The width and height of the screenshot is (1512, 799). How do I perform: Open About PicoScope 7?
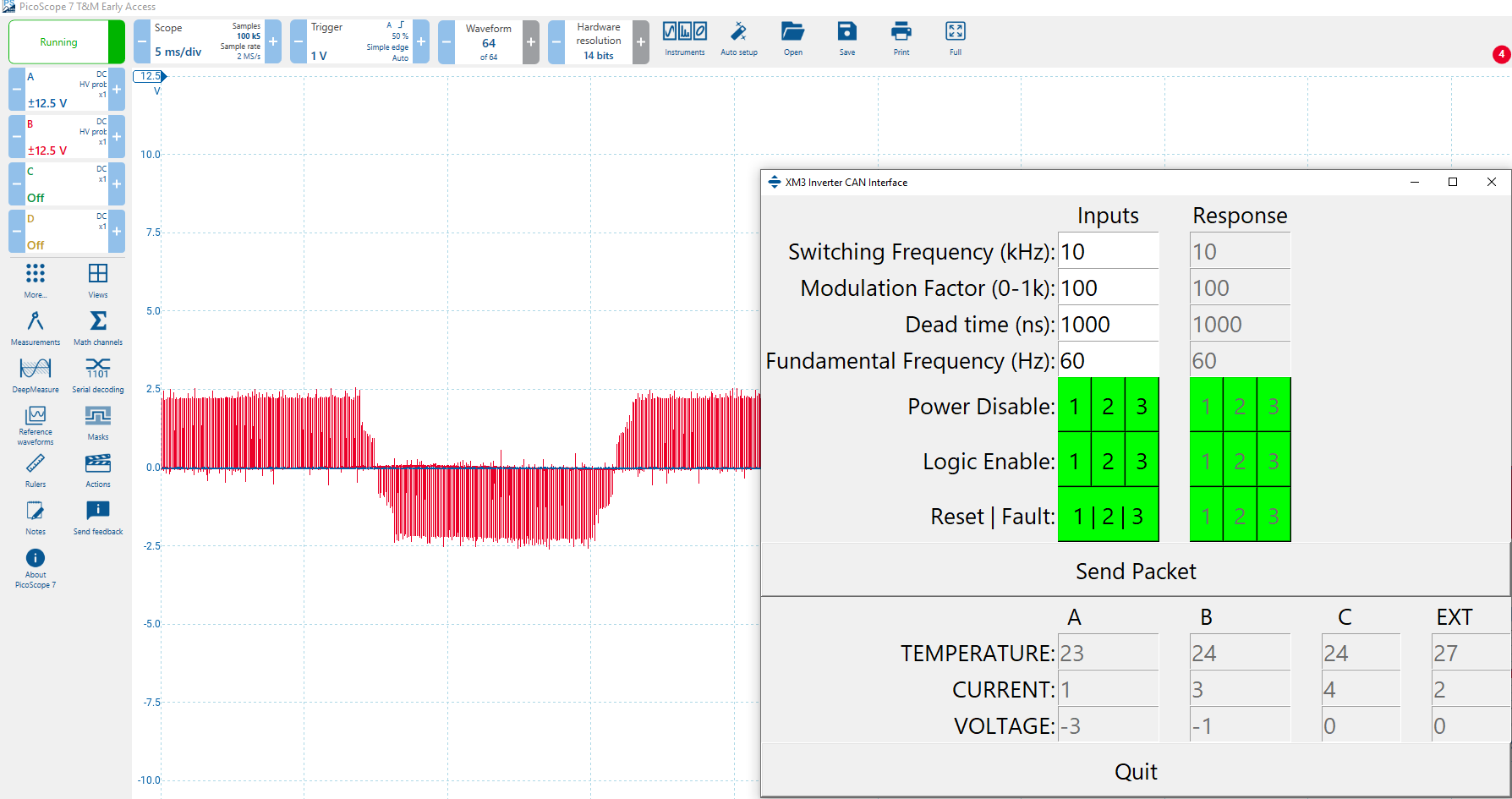36,568
